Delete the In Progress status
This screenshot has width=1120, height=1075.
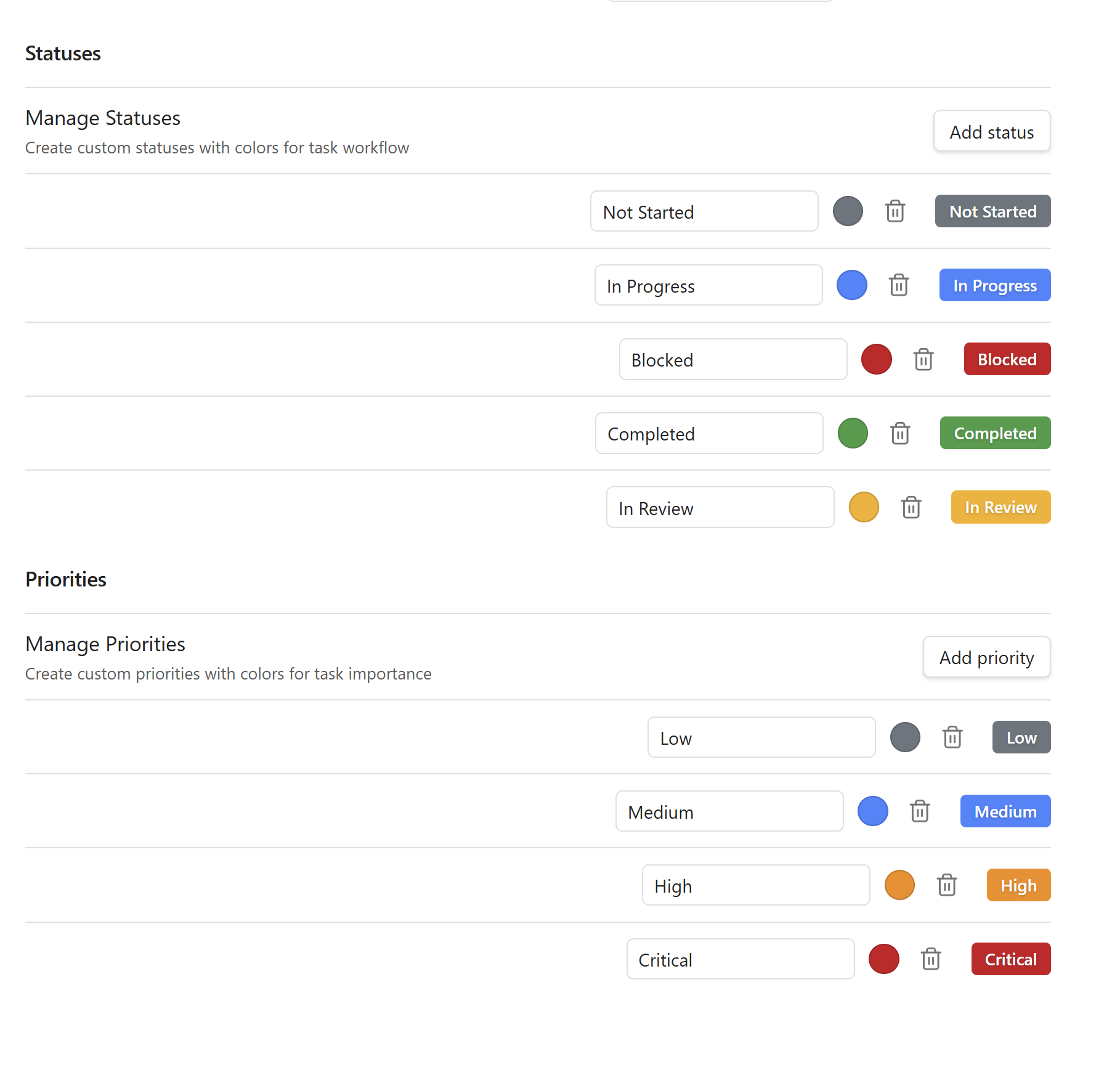click(898, 285)
